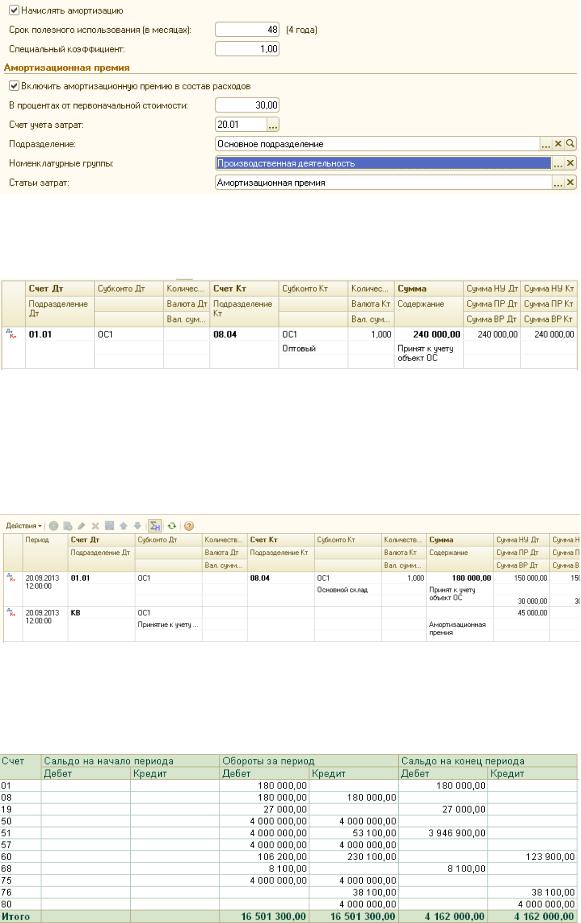
Task: Open help via the question mark icon
Action: tap(189, 526)
